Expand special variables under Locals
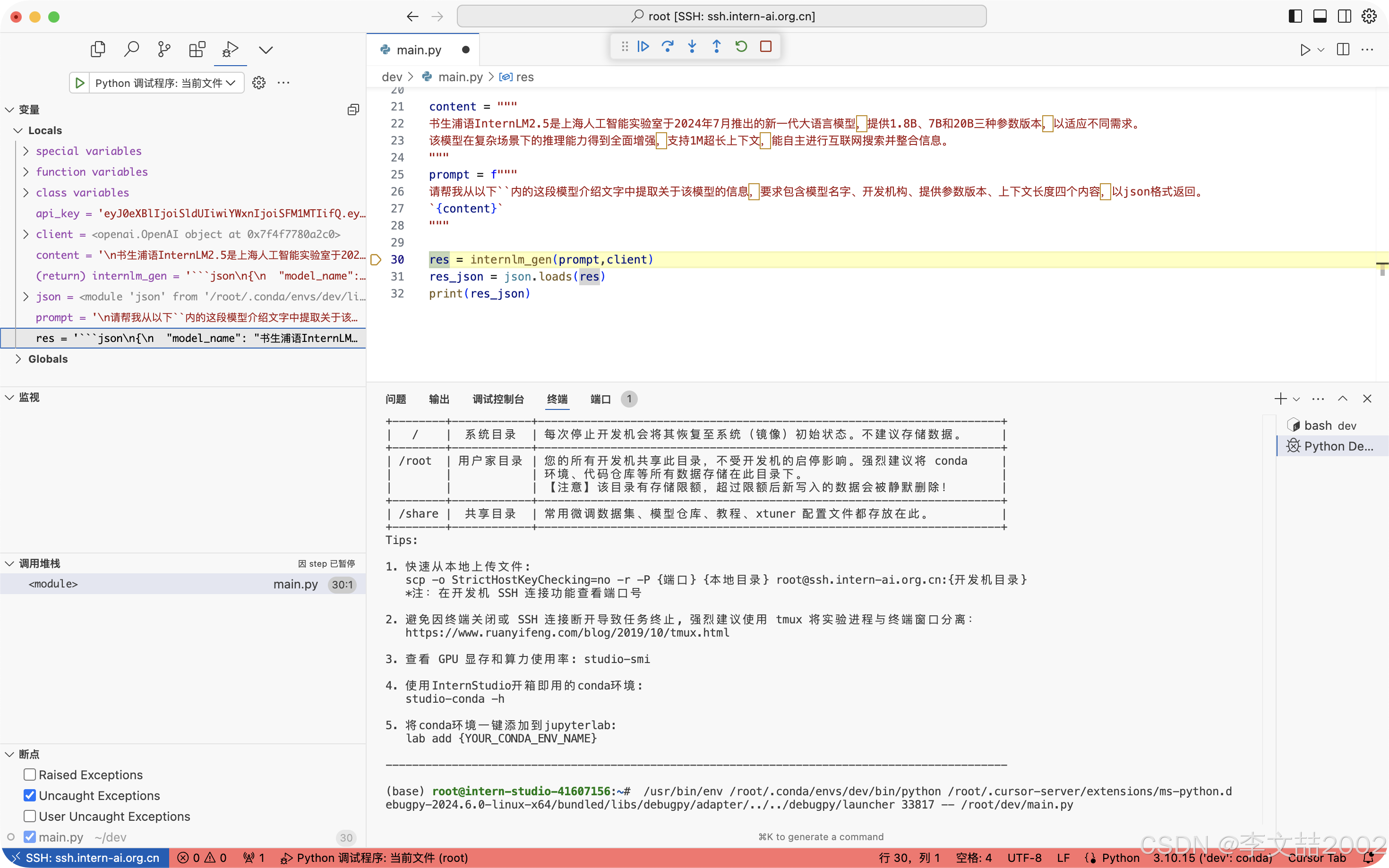Screen dimensions: 1389x868 25,151
